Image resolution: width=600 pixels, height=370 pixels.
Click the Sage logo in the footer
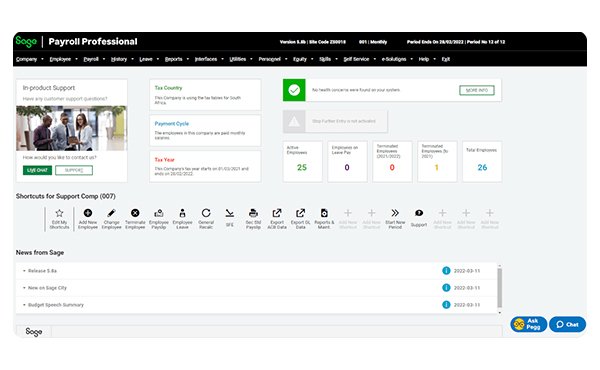click(x=34, y=332)
